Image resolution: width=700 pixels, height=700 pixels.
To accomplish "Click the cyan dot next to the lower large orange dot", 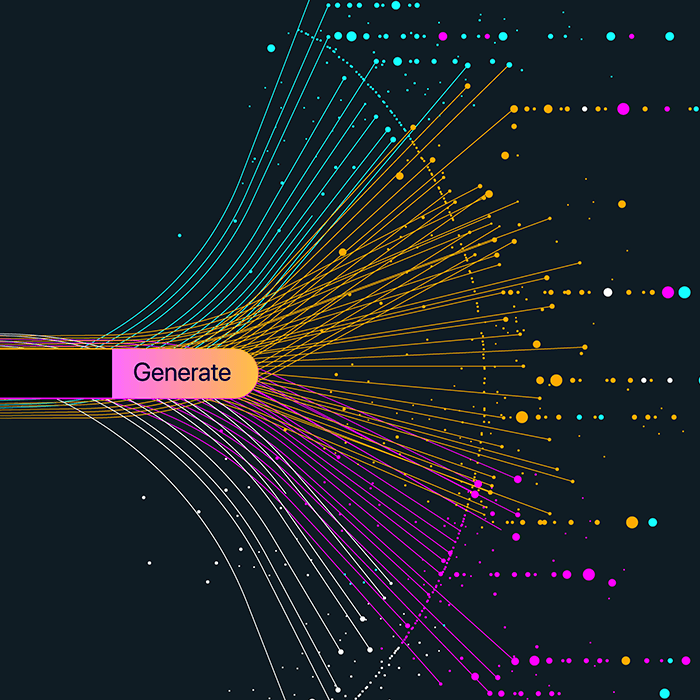I will [x=653, y=522].
